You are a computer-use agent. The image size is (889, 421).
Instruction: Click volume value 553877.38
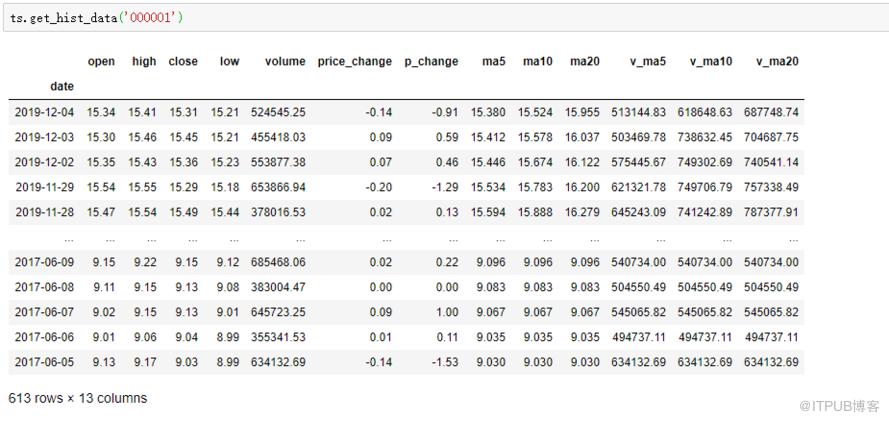[278, 162]
